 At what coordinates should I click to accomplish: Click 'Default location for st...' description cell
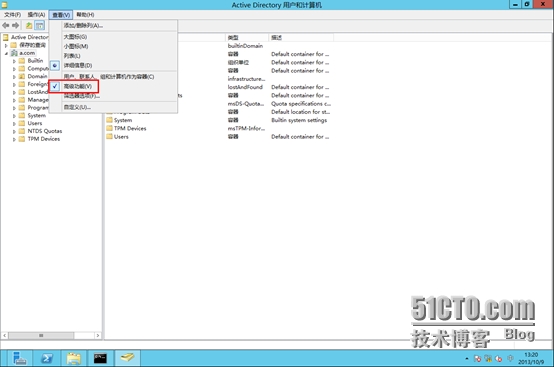coord(300,112)
